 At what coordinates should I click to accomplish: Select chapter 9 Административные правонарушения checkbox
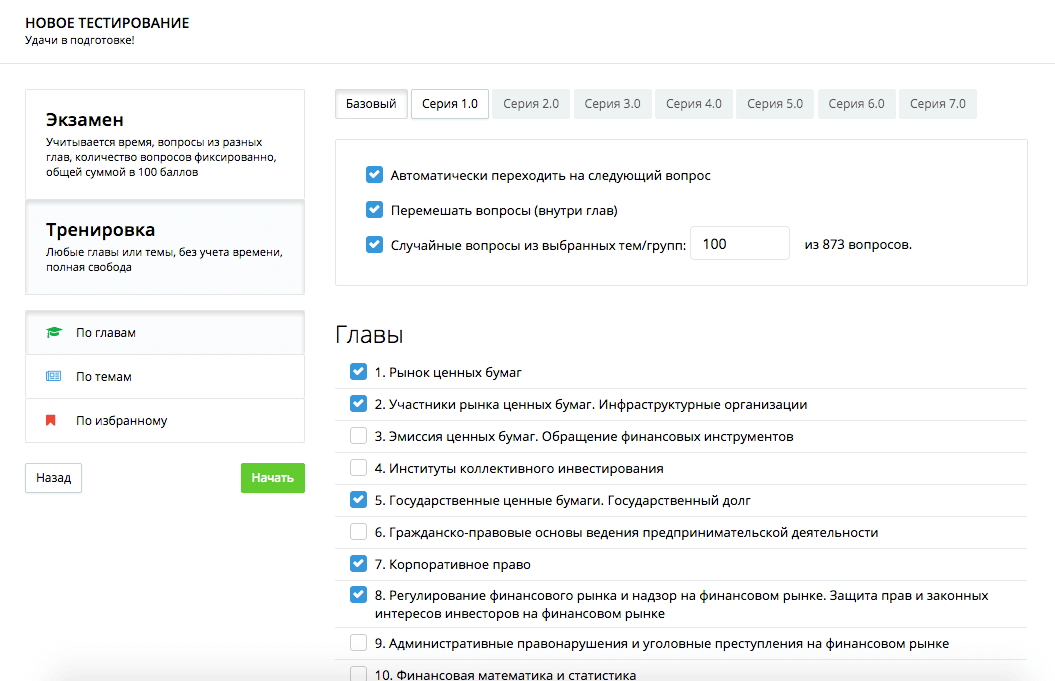[358, 643]
